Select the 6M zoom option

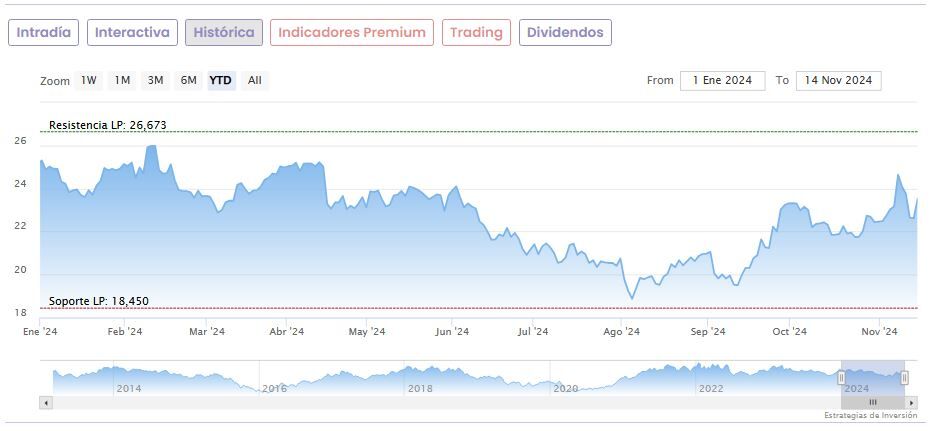pos(188,80)
